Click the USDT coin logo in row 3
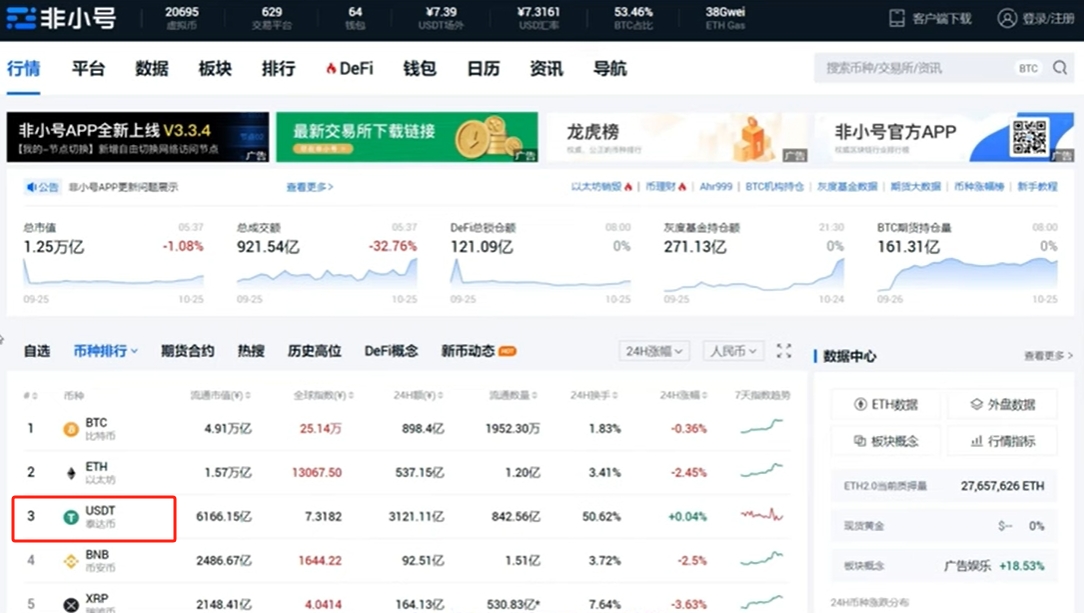The width and height of the screenshot is (1084, 613). pyautogui.click(x=71, y=517)
